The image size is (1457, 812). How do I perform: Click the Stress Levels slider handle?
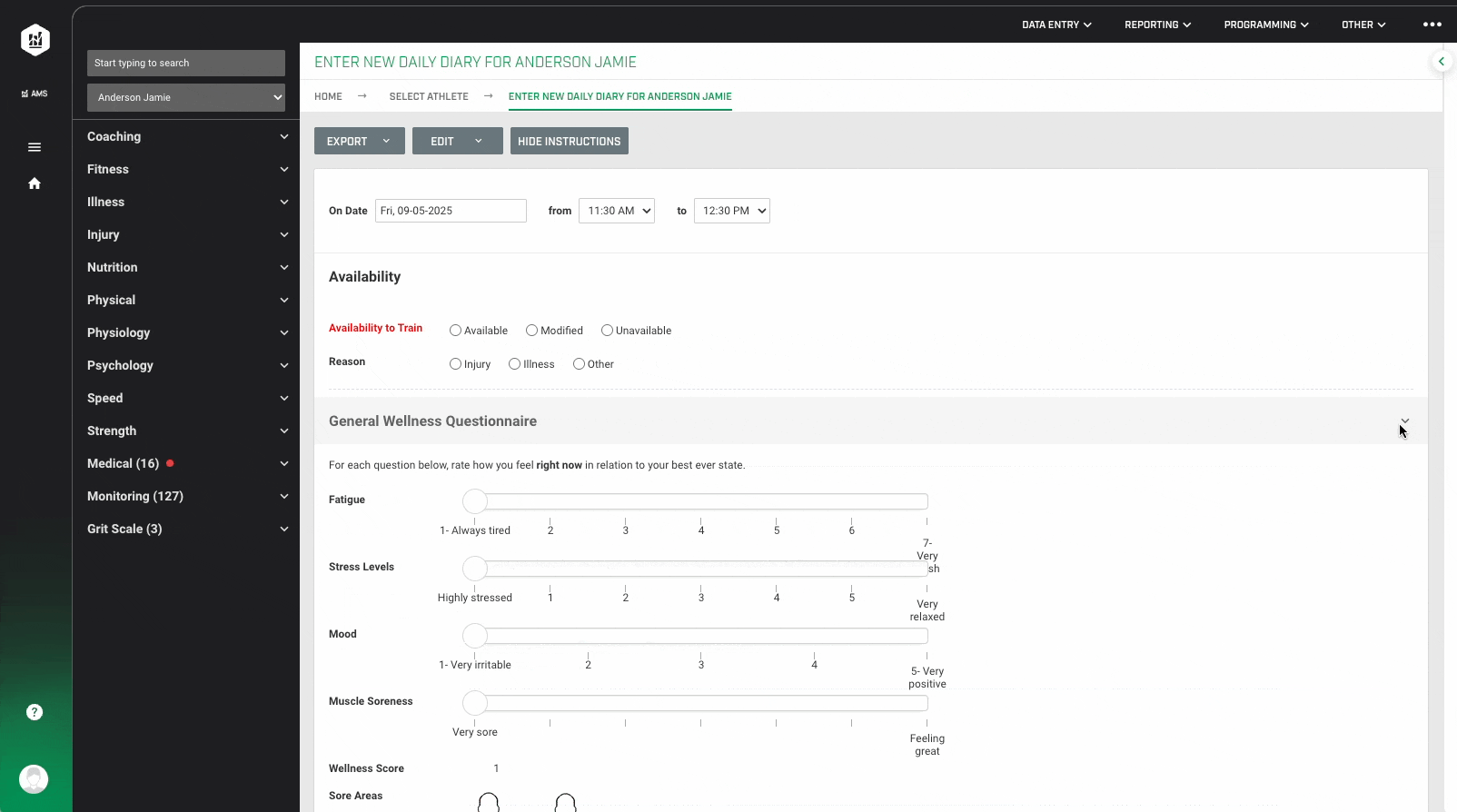475,569
